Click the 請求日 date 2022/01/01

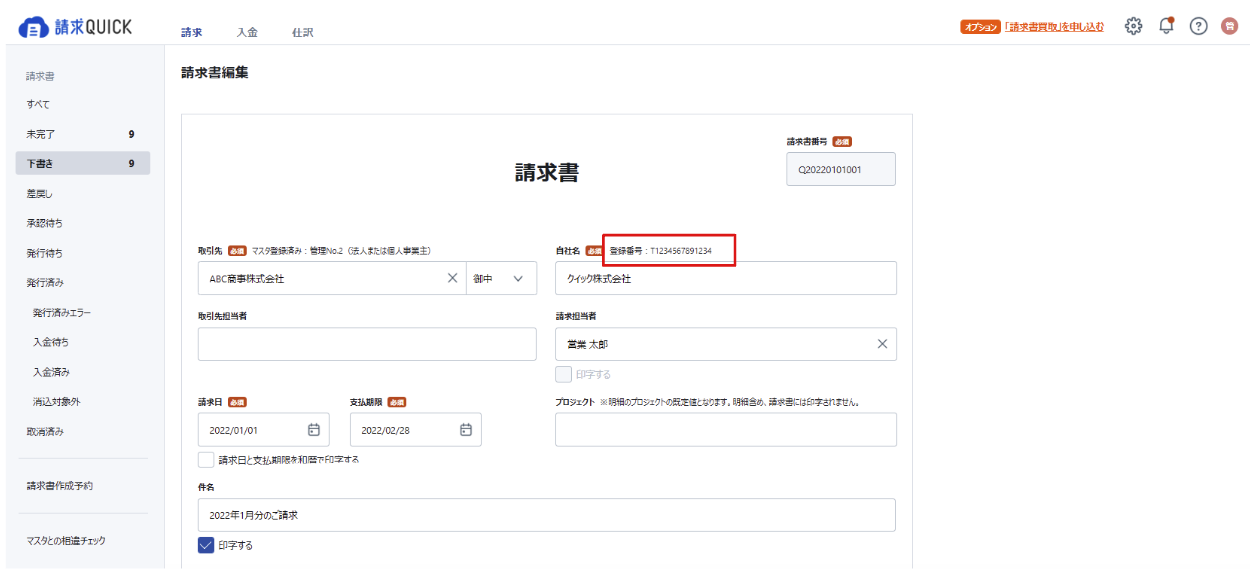pos(234,430)
